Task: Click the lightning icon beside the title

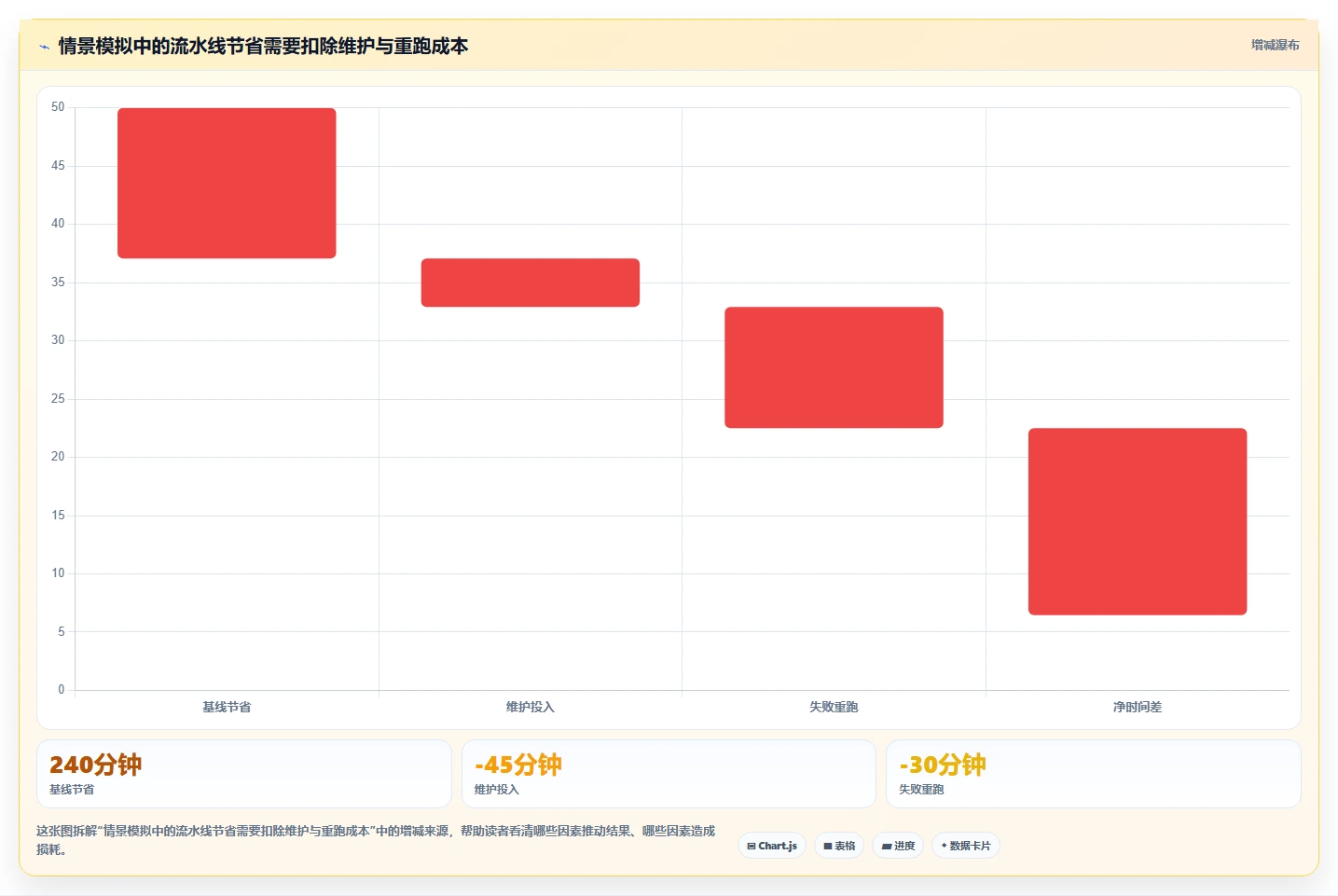Action: 44,47
